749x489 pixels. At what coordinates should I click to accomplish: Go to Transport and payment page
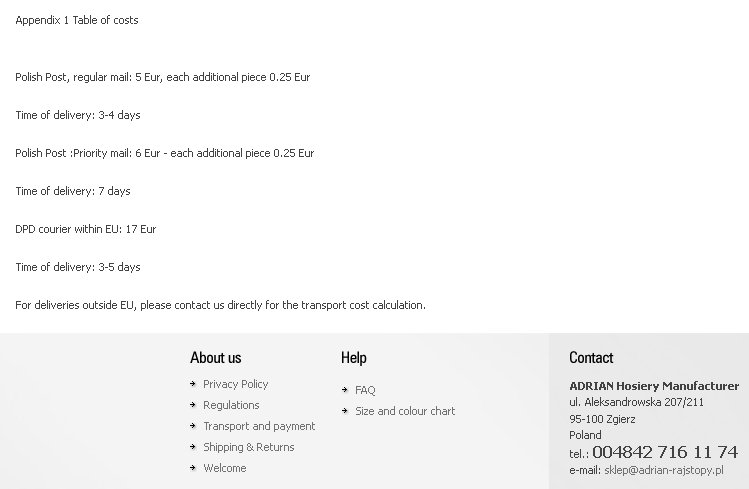coord(259,426)
